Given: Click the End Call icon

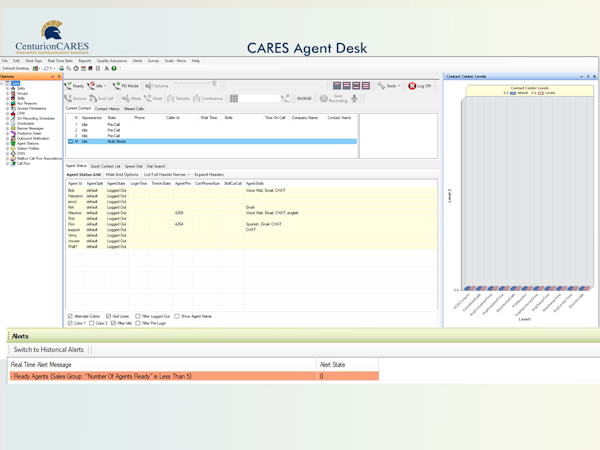Looking at the screenshot, I should 93,98.
